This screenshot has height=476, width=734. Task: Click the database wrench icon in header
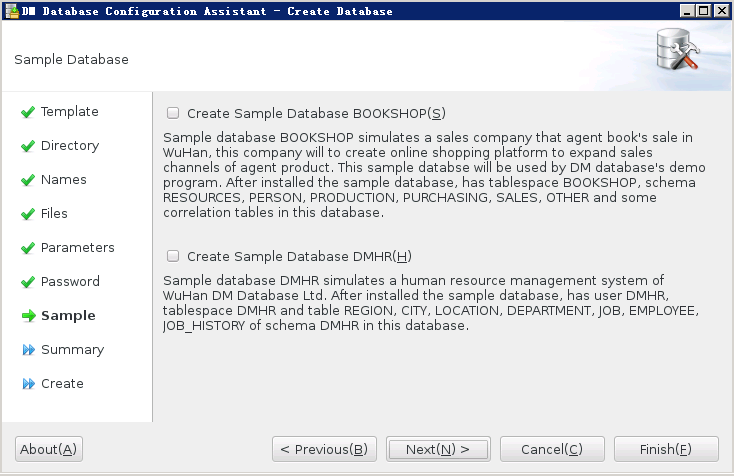pyautogui.click(x=677, y=50)
